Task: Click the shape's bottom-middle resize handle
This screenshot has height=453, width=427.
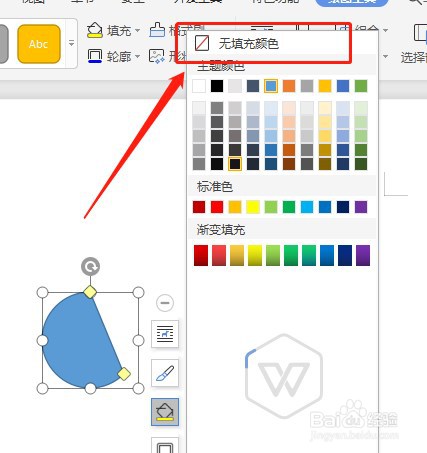Action: pos(90,388)
